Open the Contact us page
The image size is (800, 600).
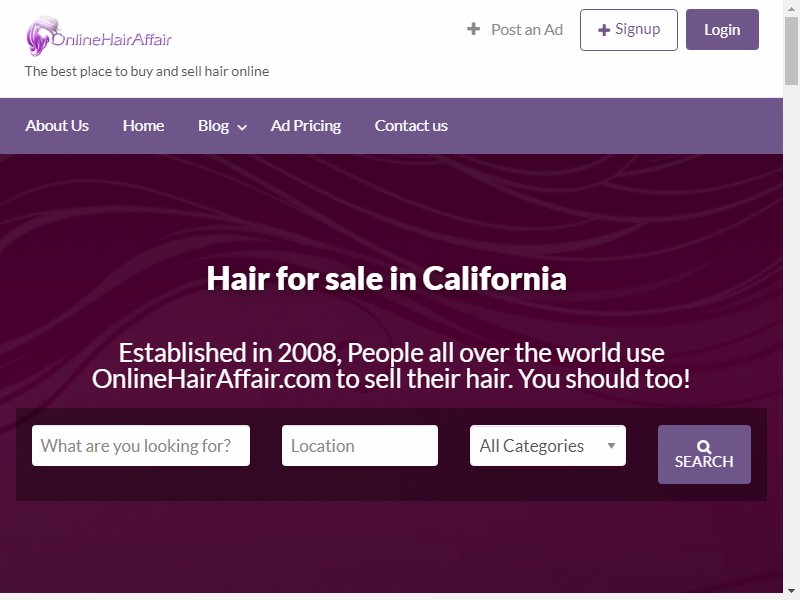point(411,126)
